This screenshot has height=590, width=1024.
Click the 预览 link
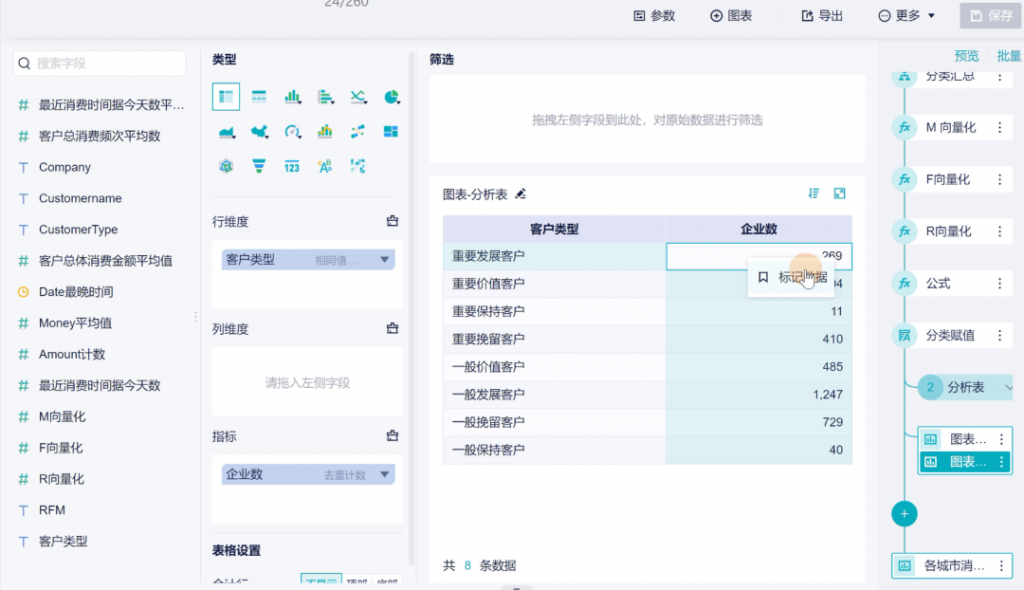(x=966, y=56)
